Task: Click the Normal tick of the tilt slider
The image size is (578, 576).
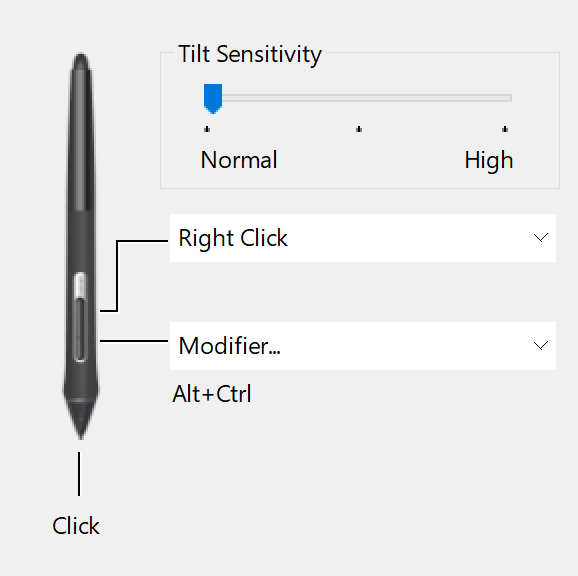Action: click(207, 129)
